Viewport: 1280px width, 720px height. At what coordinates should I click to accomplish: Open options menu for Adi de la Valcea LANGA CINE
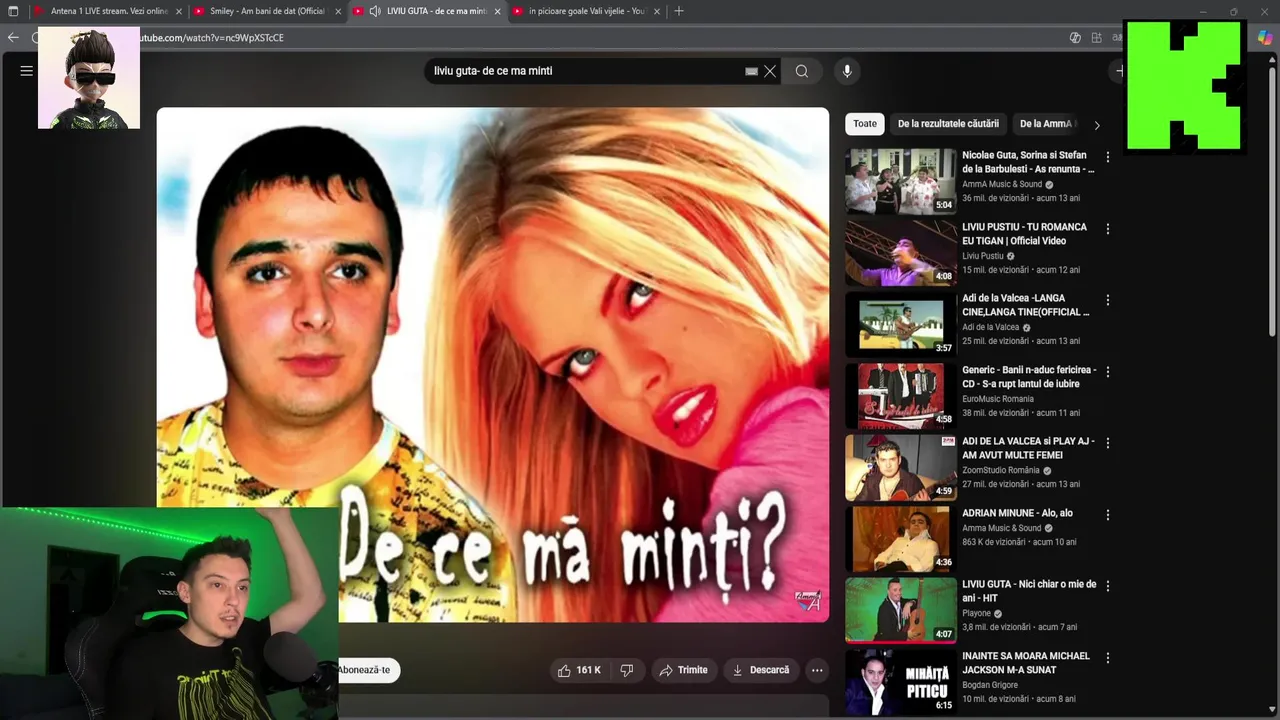[1107, 300]
